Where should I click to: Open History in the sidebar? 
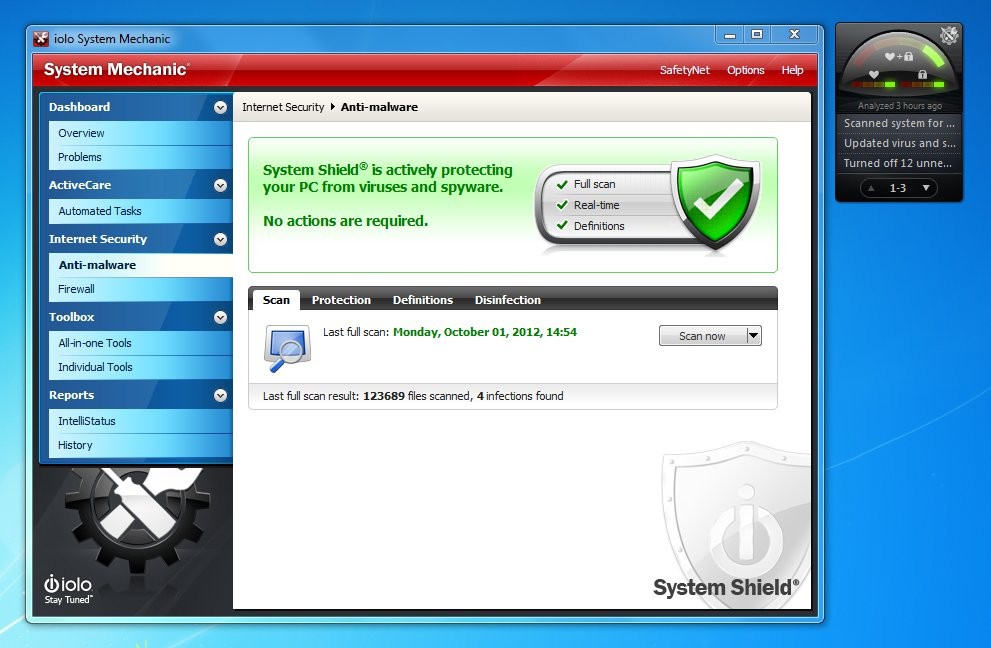point(140,445)
